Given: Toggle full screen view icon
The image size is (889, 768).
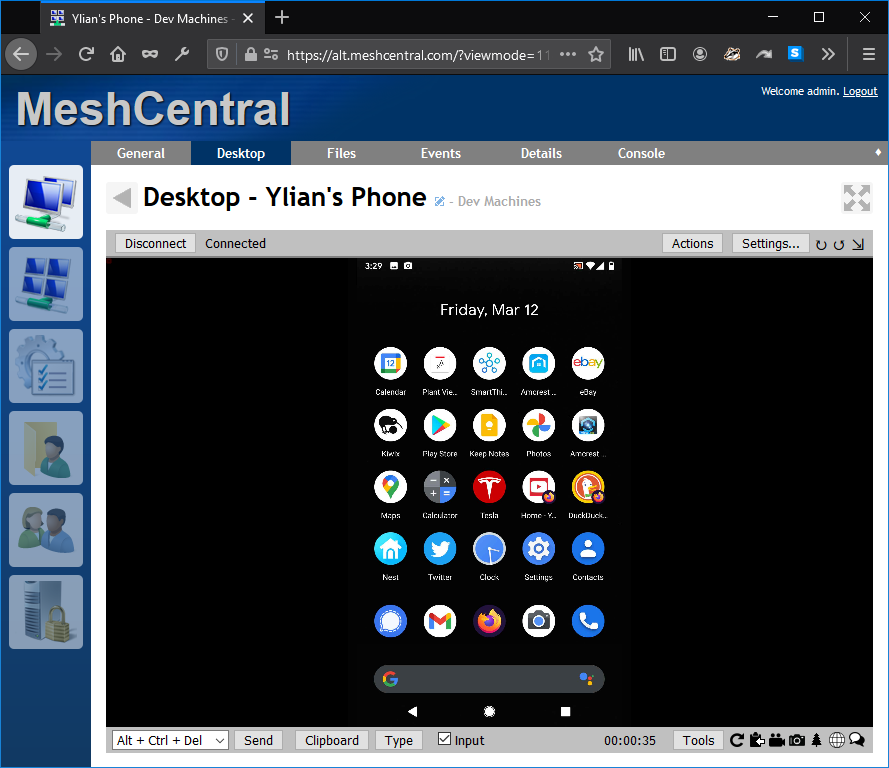Looking at the screenshot, I should click(857, 198).
